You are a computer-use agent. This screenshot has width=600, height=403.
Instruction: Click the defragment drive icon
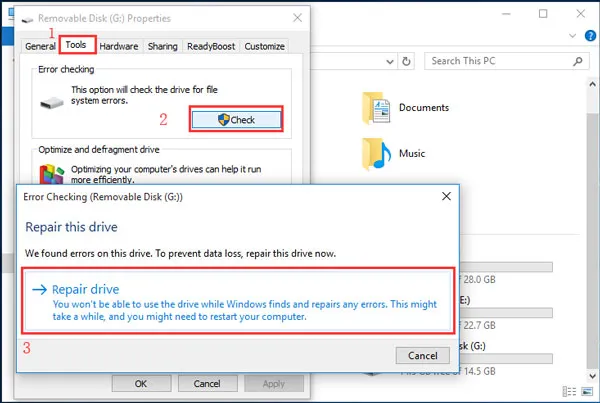[x=51, y=174]
